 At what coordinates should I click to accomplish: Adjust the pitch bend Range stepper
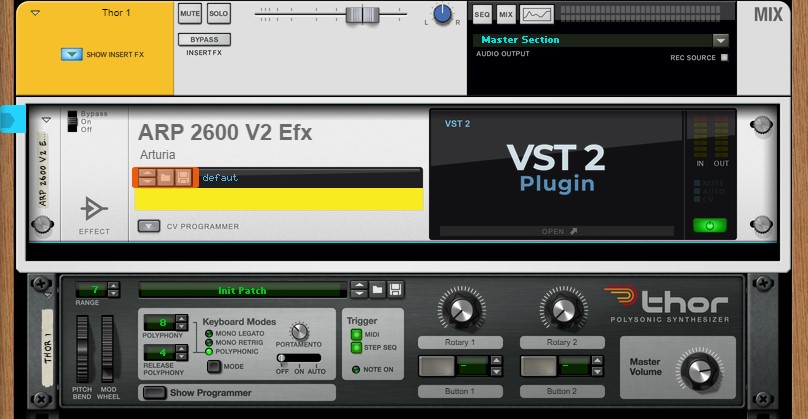click(113, 290)
